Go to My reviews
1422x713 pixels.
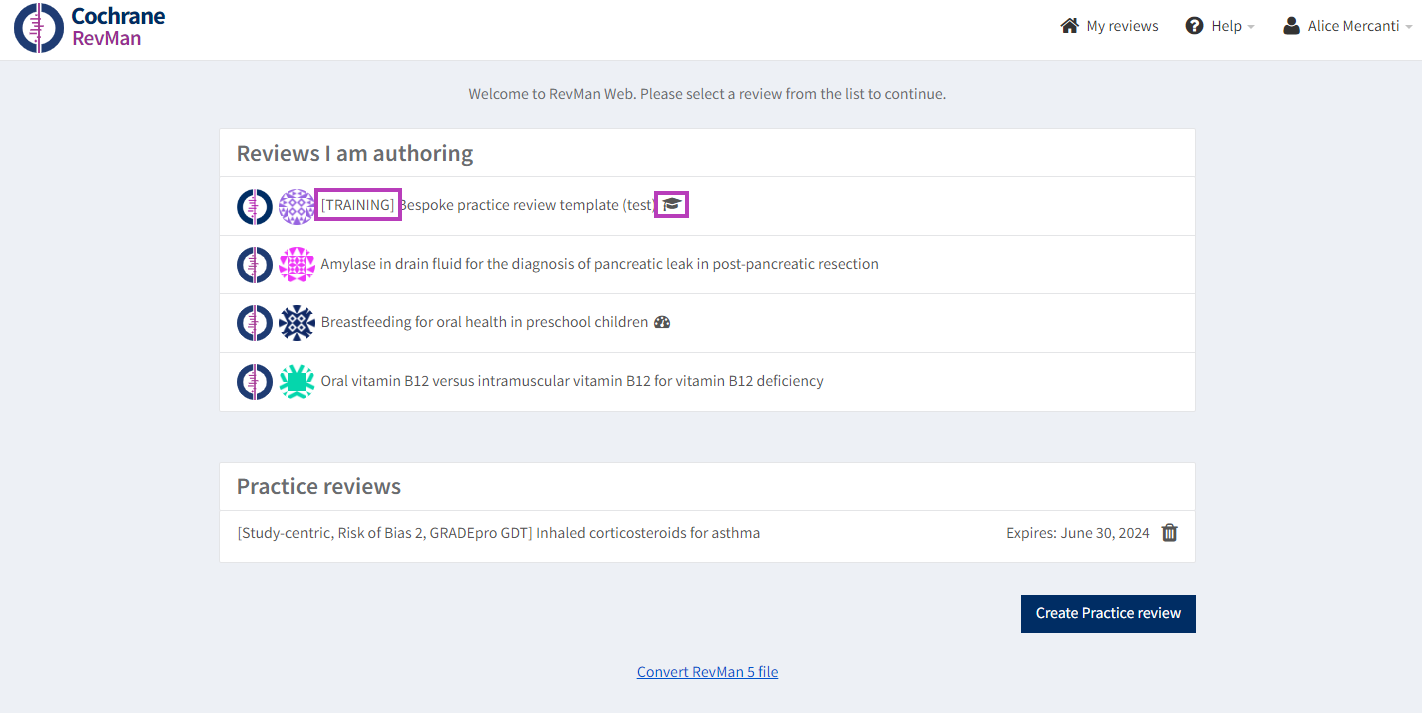1122,26
